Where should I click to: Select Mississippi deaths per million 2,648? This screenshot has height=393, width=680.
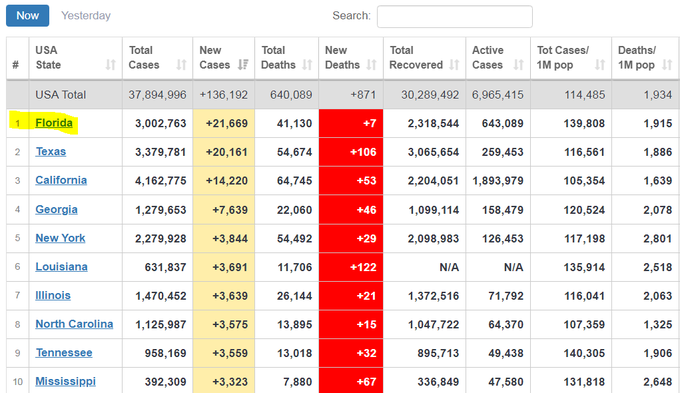[x=657, y=382]
